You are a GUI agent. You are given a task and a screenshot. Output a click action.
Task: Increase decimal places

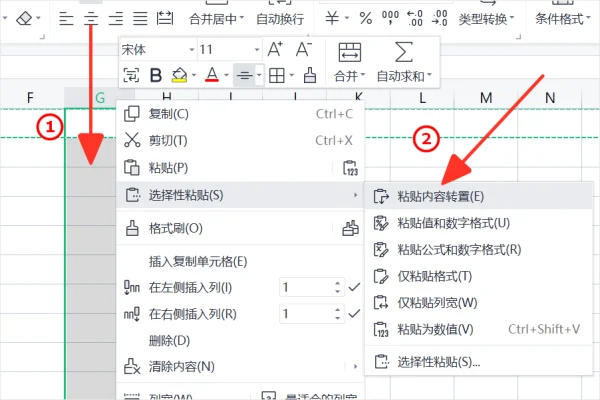tap(415, 18)
